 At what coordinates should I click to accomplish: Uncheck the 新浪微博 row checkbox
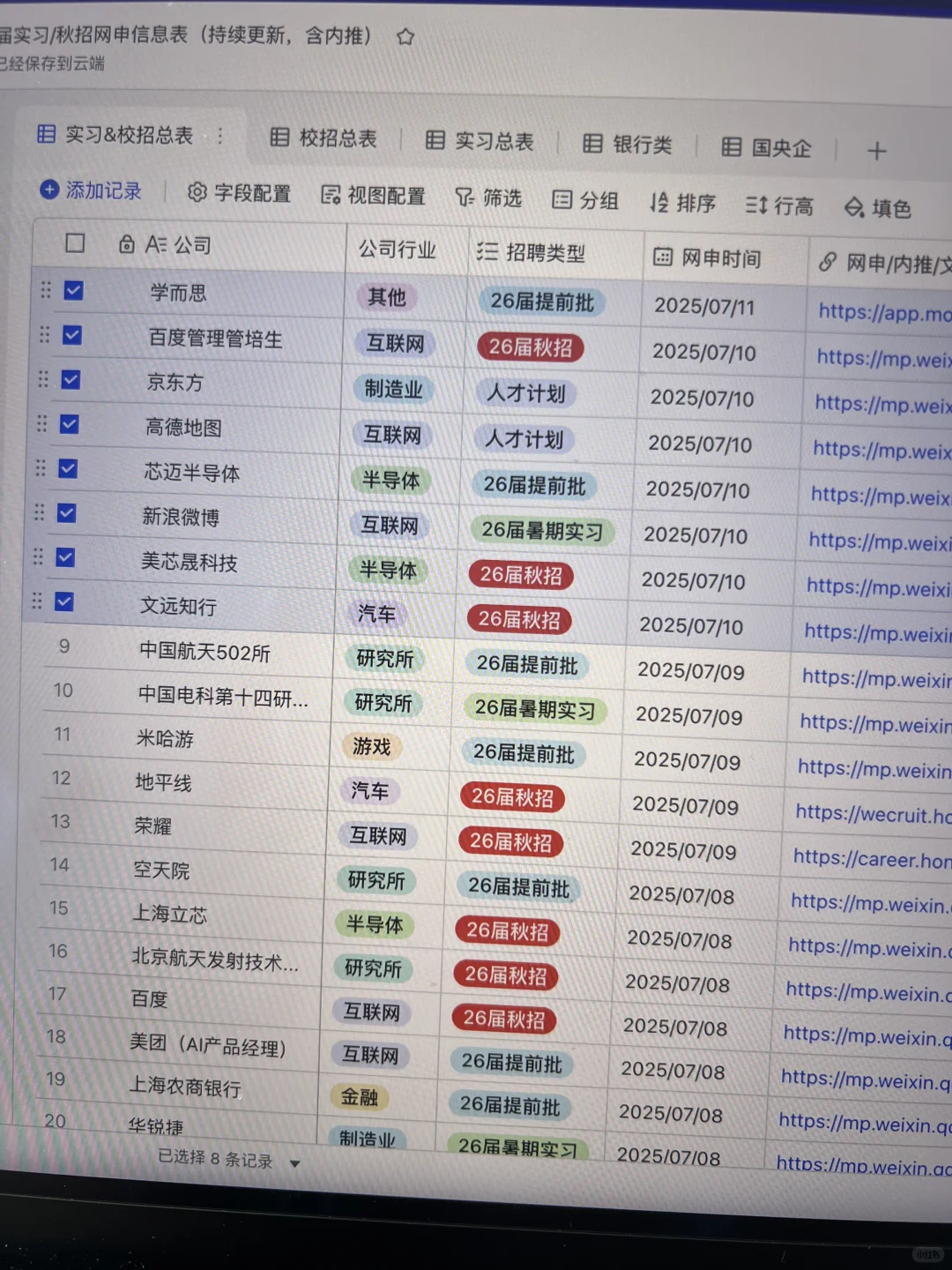tap(66, 513)
